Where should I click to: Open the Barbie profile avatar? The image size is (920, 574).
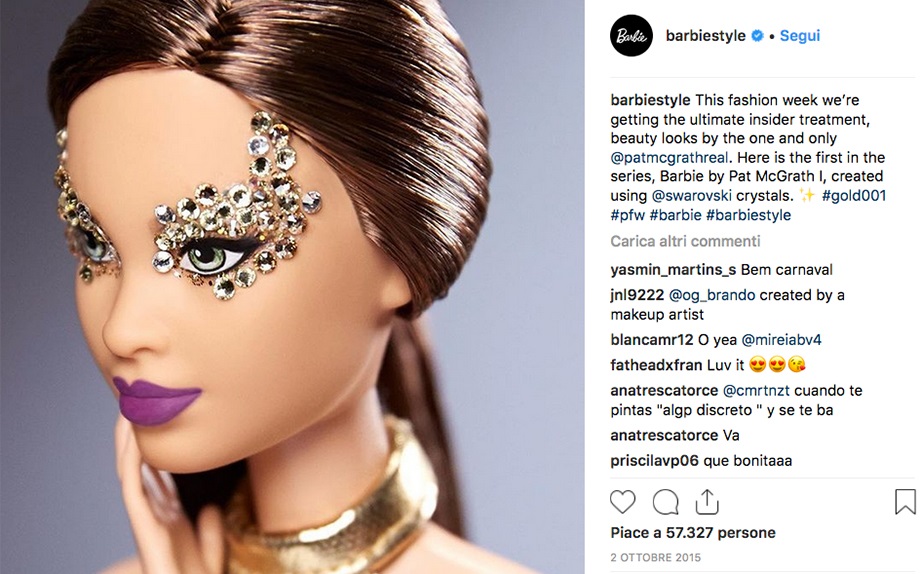click(x=631, y=36)
